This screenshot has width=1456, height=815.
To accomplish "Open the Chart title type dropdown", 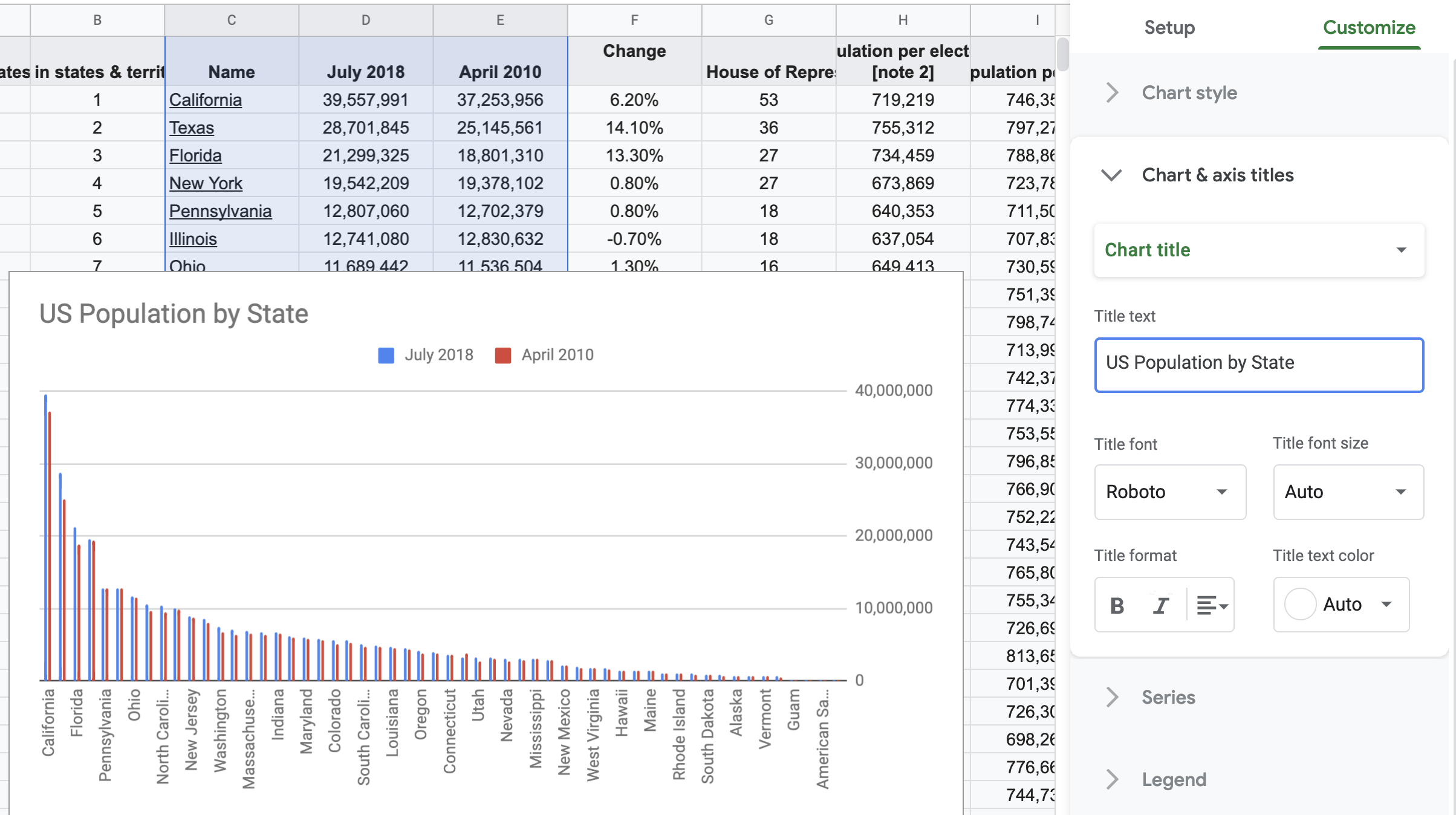I will pyautogui.click(x=1258, y=250).
